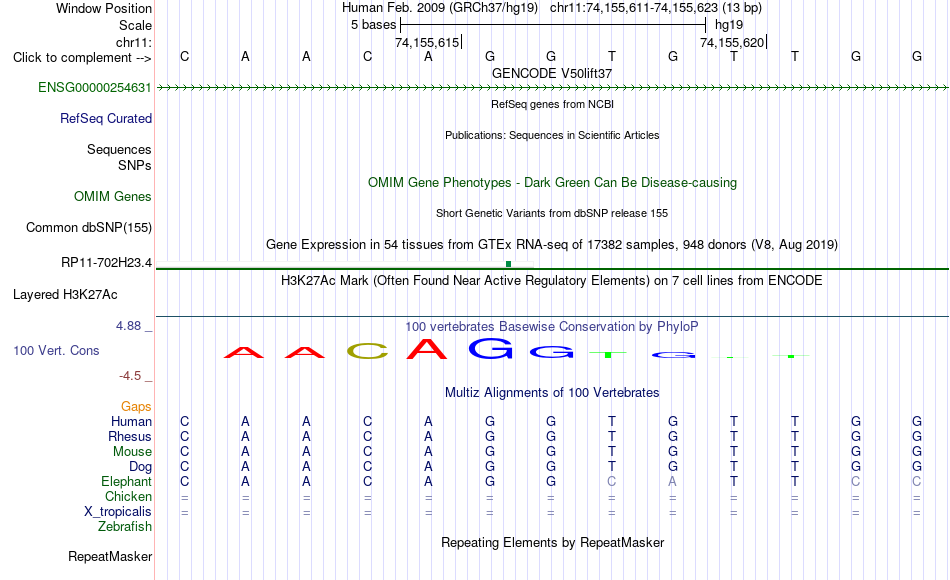This screenshot has width=950, height=580.
Task: Open the Common dbSNP(155) track label
Action: (89, 227)
